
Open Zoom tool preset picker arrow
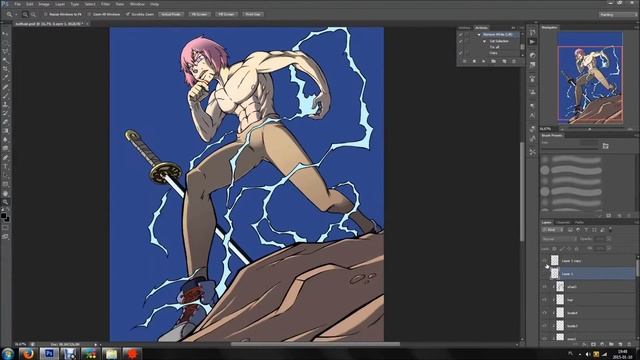pos(16,14)
